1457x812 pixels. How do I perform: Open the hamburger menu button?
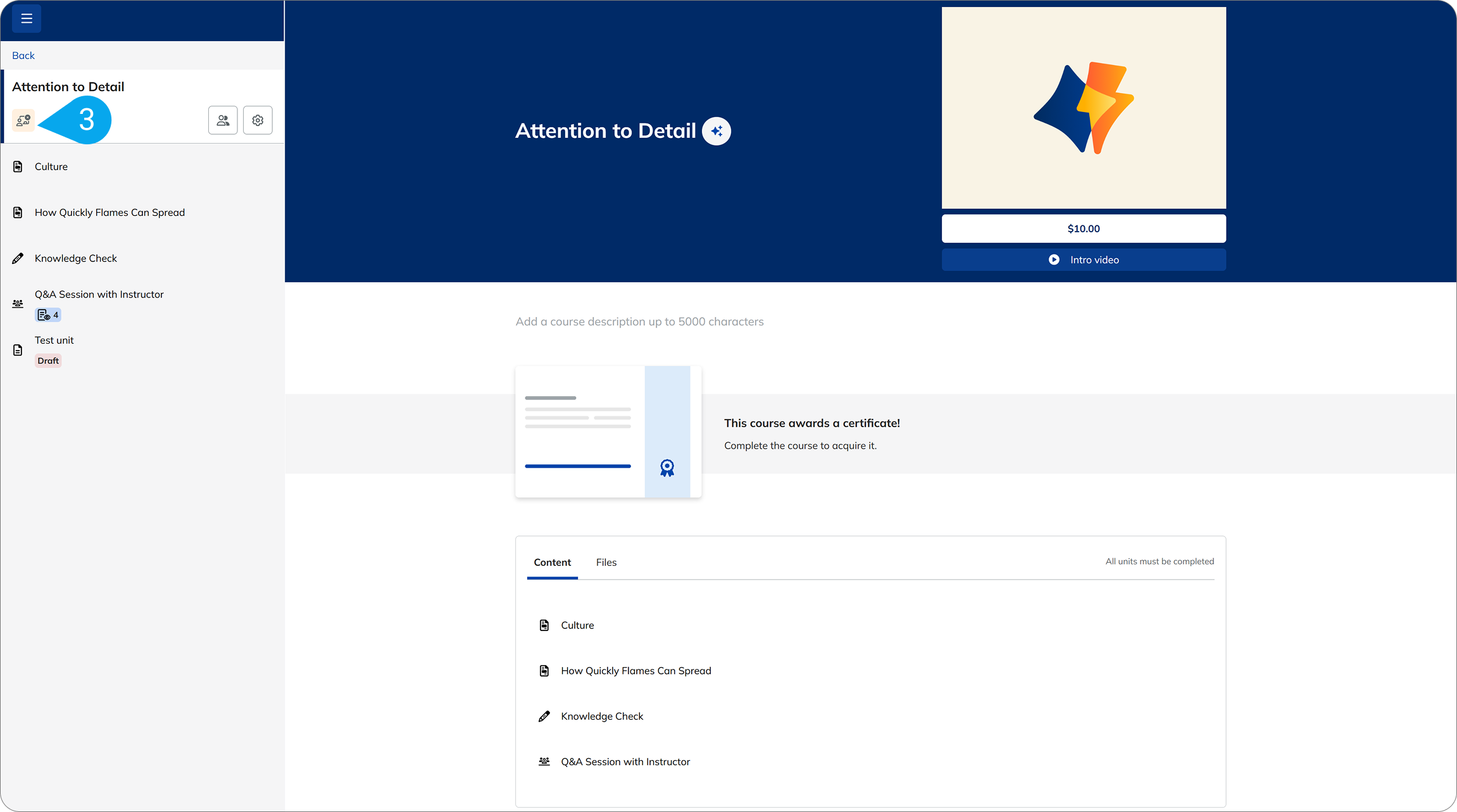click(x=27, y=18)
